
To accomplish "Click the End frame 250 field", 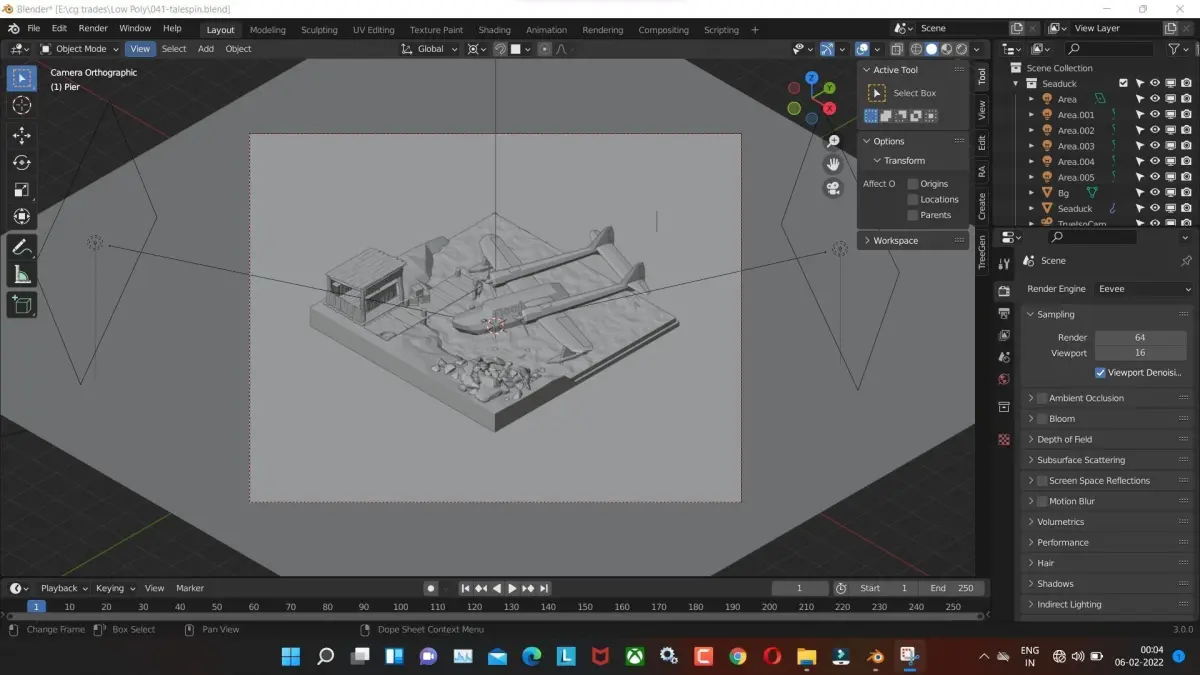I will pyautogui.click(x=952, y=588).
